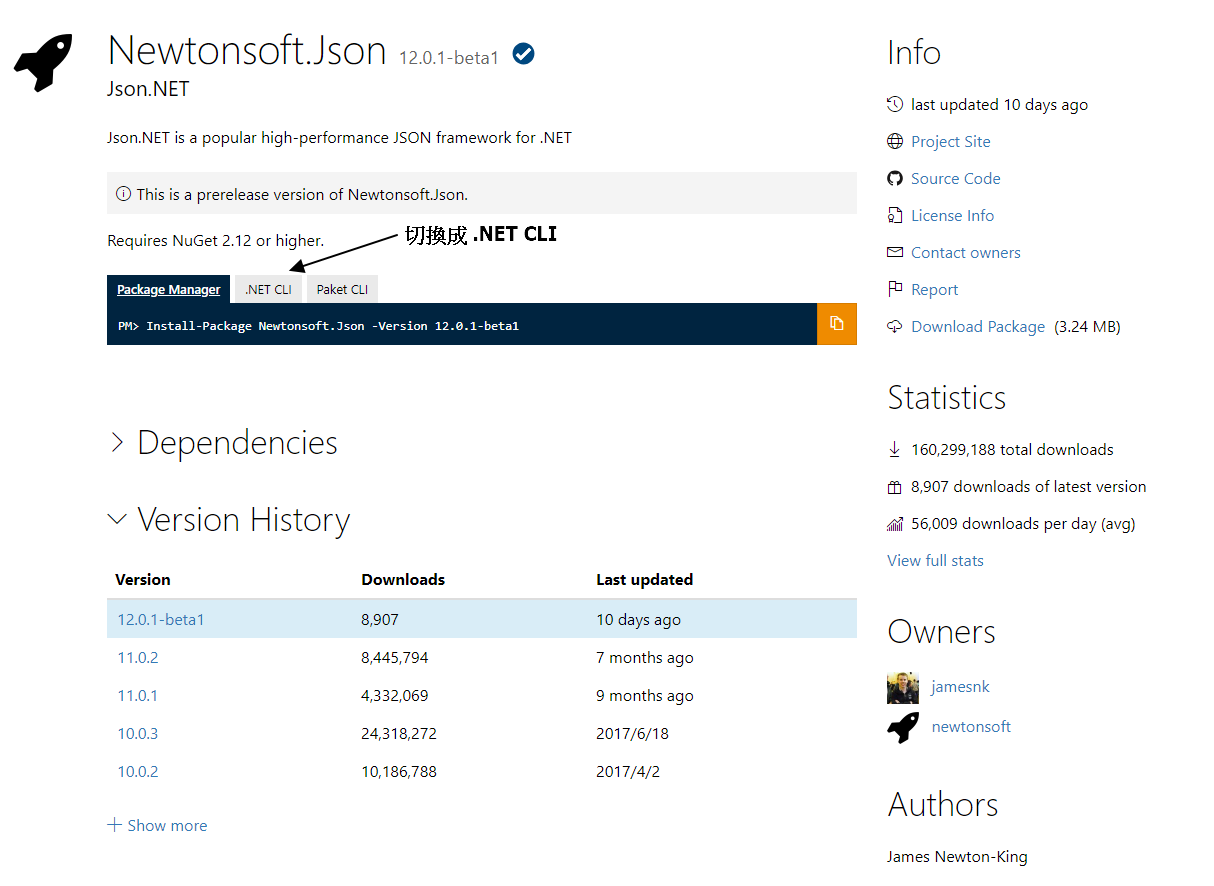Click the '9 months ago' cell
Image resolution: width=1214 pixels, height=886 pixels.
[x=645, y=695]
